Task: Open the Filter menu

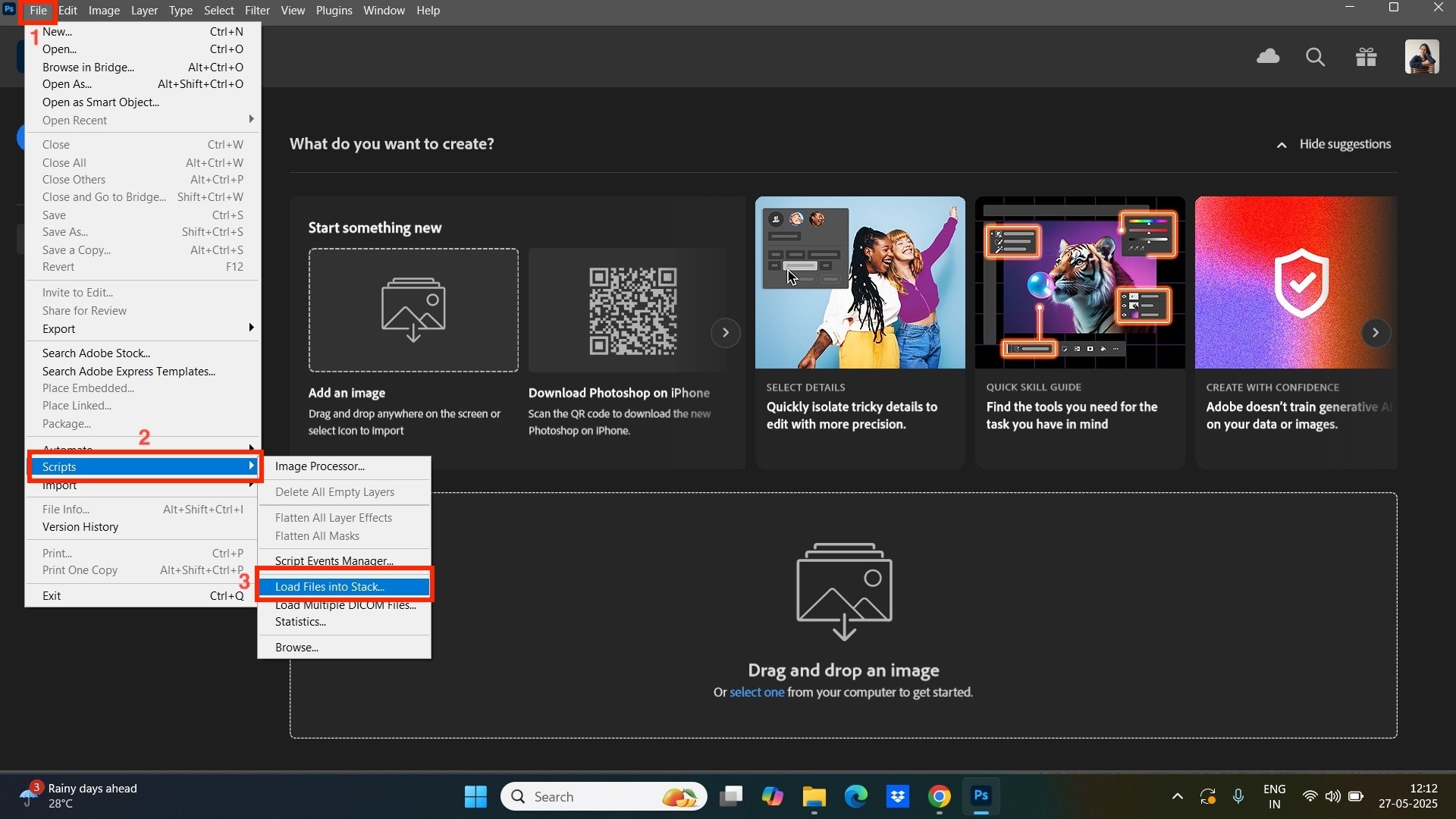Action: coord(257,11)
